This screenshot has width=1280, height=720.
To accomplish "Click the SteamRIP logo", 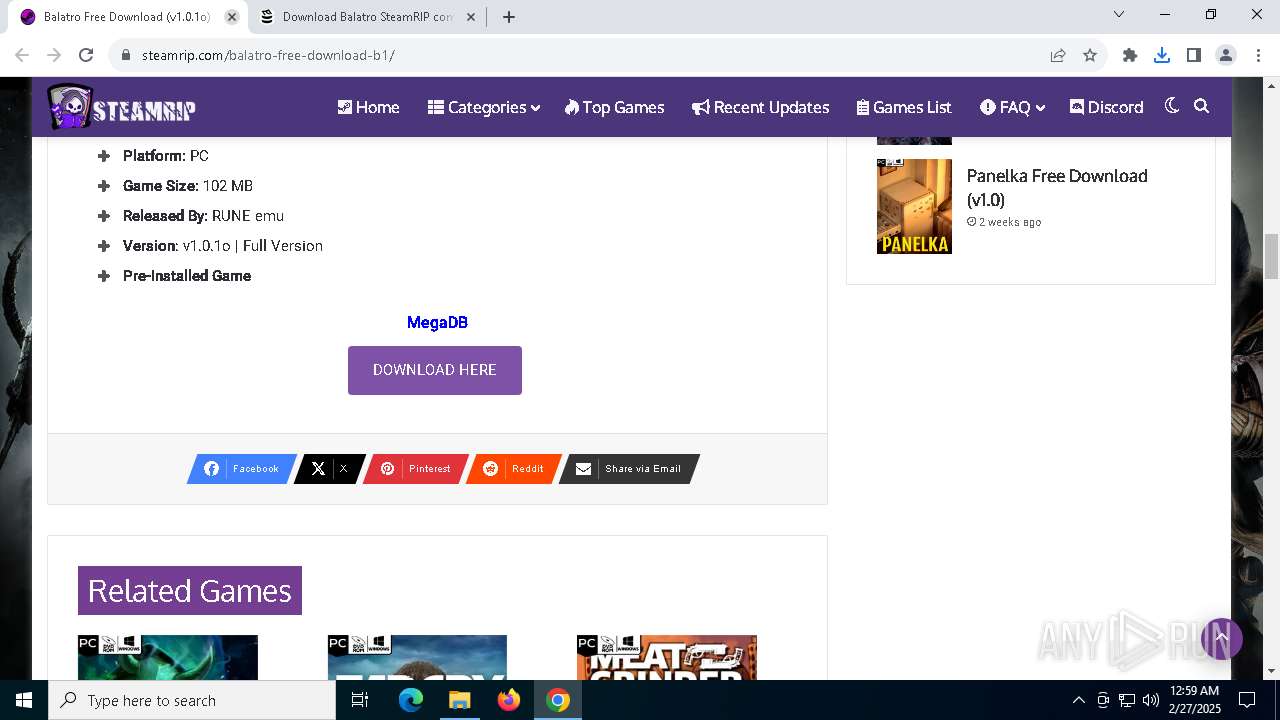I will click(121, 107).
